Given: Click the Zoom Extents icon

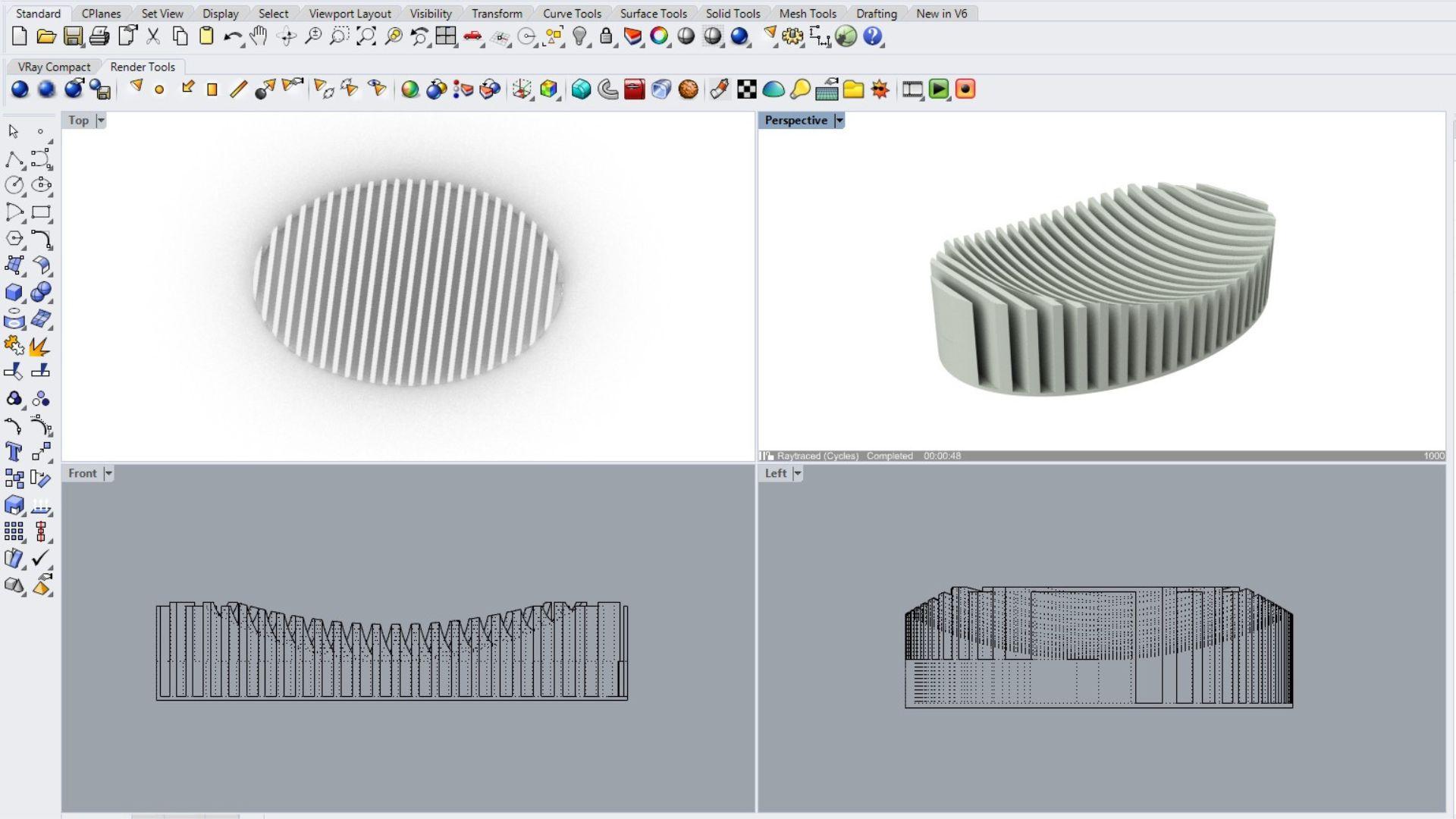Looking at the screenshot, I should coord(366,36).
